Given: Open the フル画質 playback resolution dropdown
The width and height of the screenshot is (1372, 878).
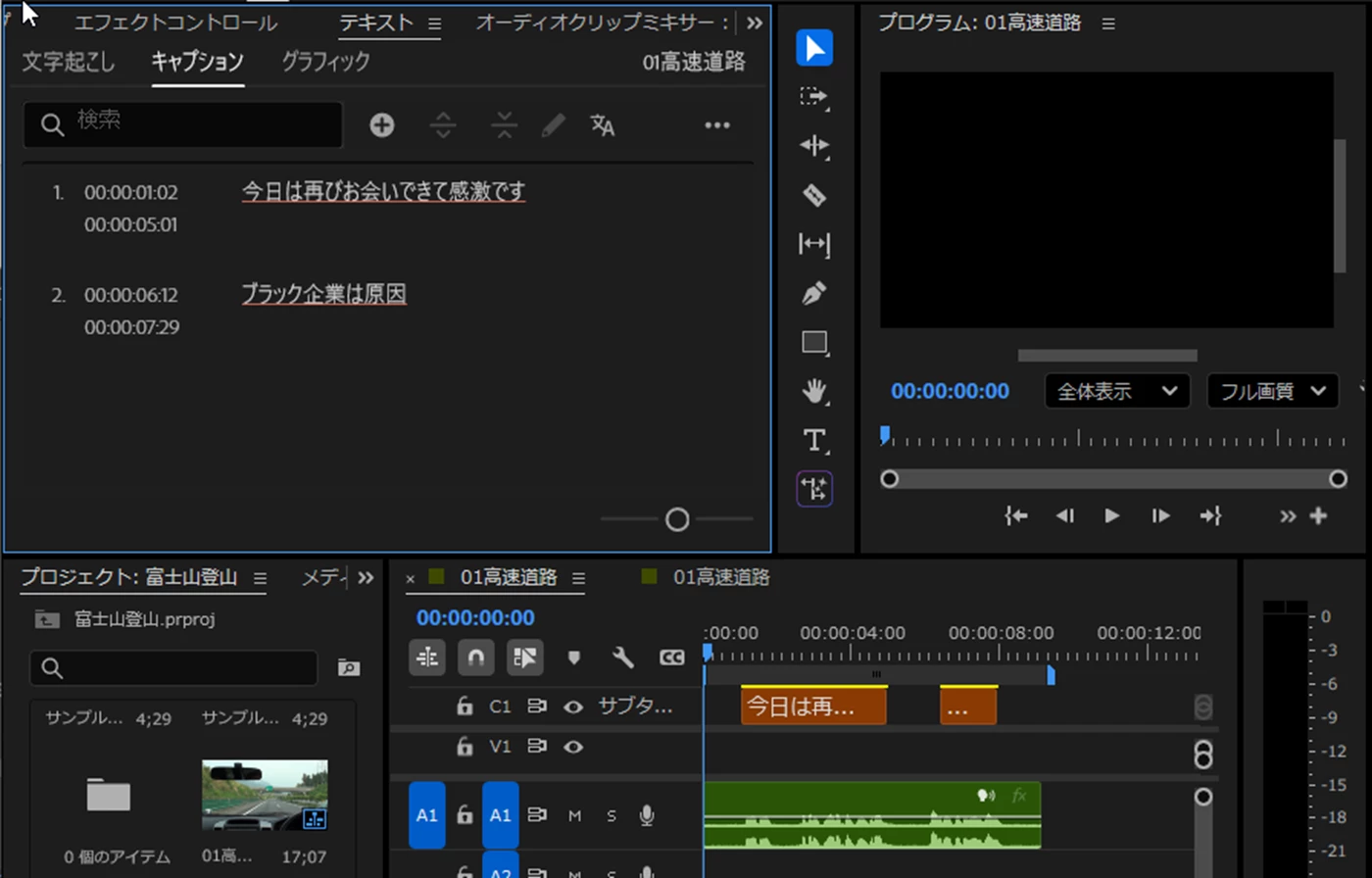Looking at the screenshot, I should (1273, 391).
